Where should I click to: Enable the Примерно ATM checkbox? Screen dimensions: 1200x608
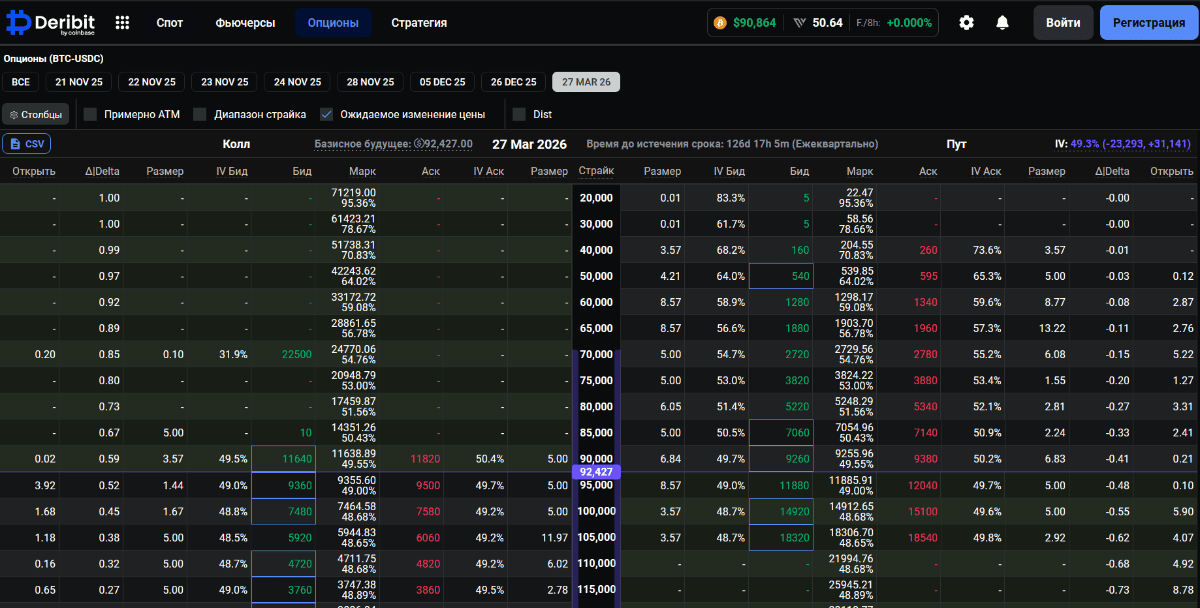point(91,114)
